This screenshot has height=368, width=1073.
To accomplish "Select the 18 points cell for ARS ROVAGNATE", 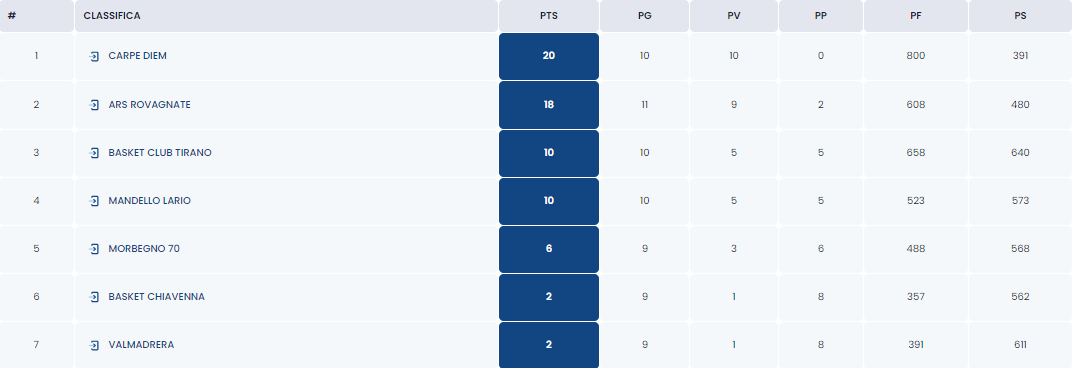I will tap(549, 105).
